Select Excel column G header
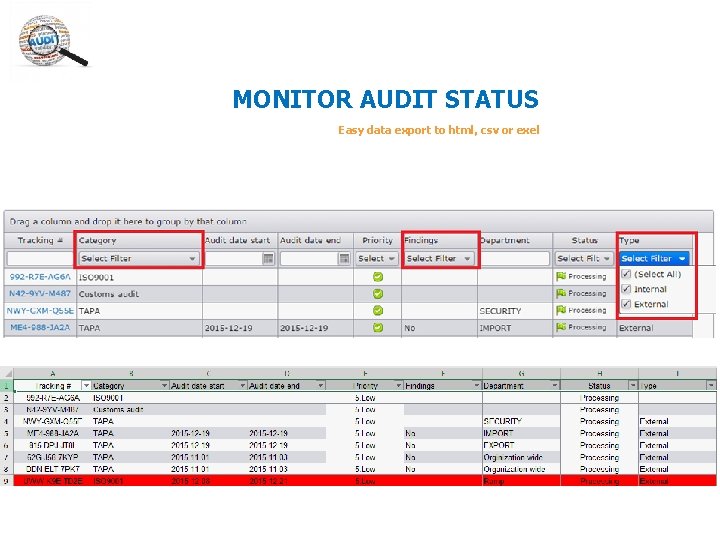This screenshot has width=720, height=540. (521, 373)
